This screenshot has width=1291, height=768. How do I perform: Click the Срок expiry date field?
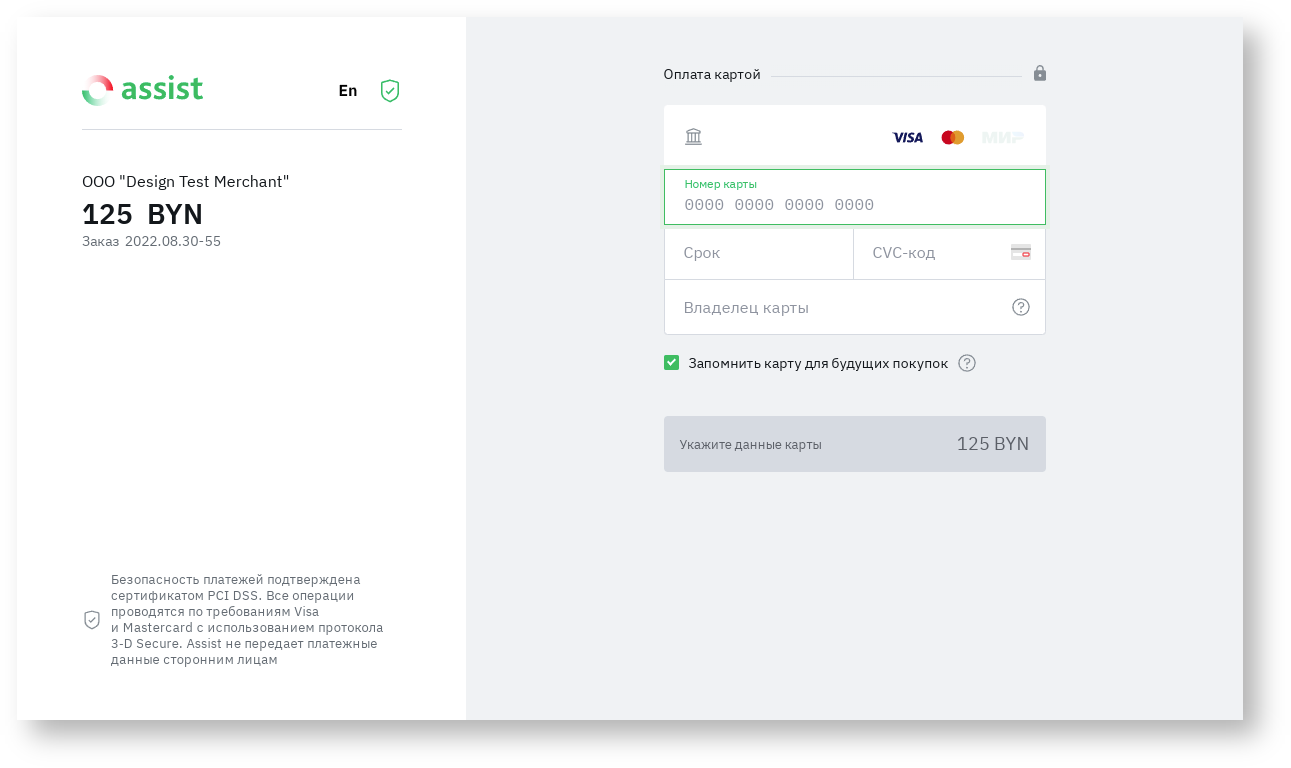758,253
